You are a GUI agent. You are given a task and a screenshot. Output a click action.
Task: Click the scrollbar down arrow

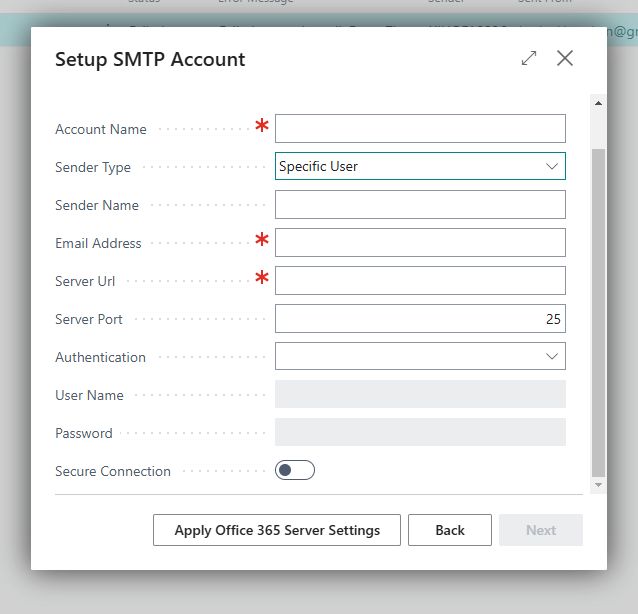[x=598, y=485]
